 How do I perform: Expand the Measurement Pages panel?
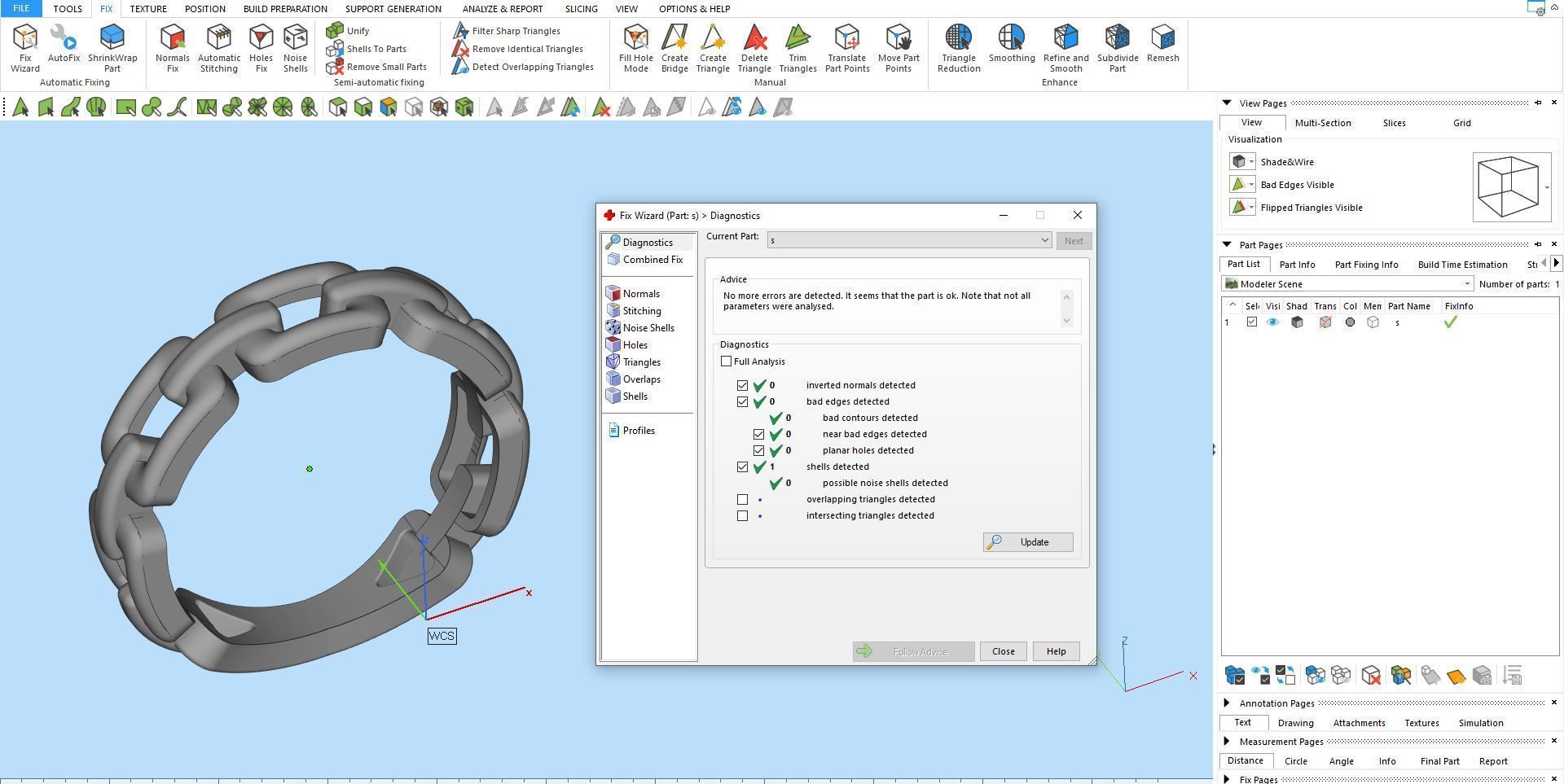(x=1227, y=742)
